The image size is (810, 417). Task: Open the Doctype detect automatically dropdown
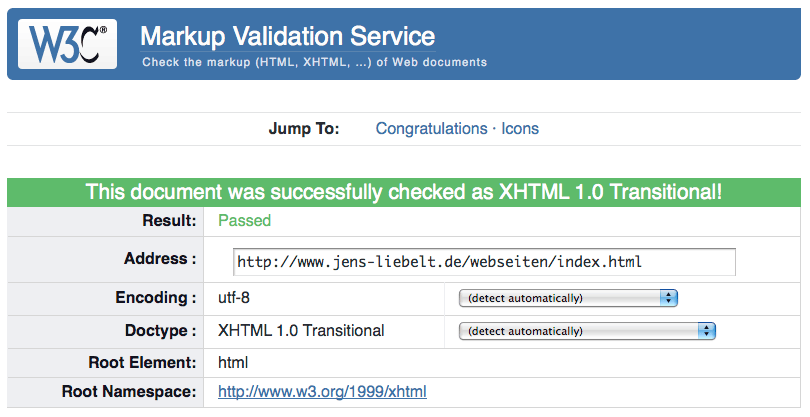coord(587,331)
